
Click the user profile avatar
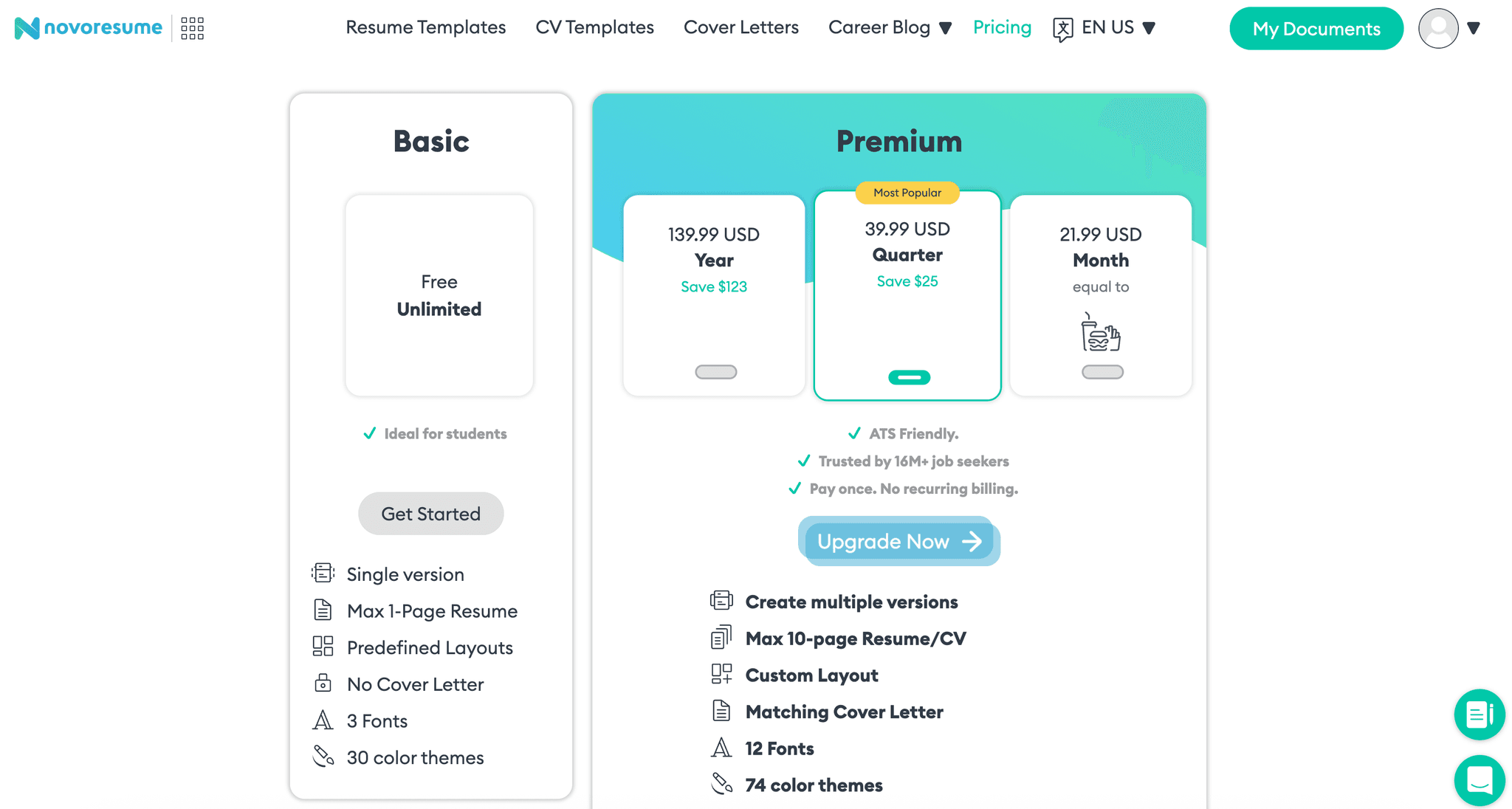[1437, 28]
